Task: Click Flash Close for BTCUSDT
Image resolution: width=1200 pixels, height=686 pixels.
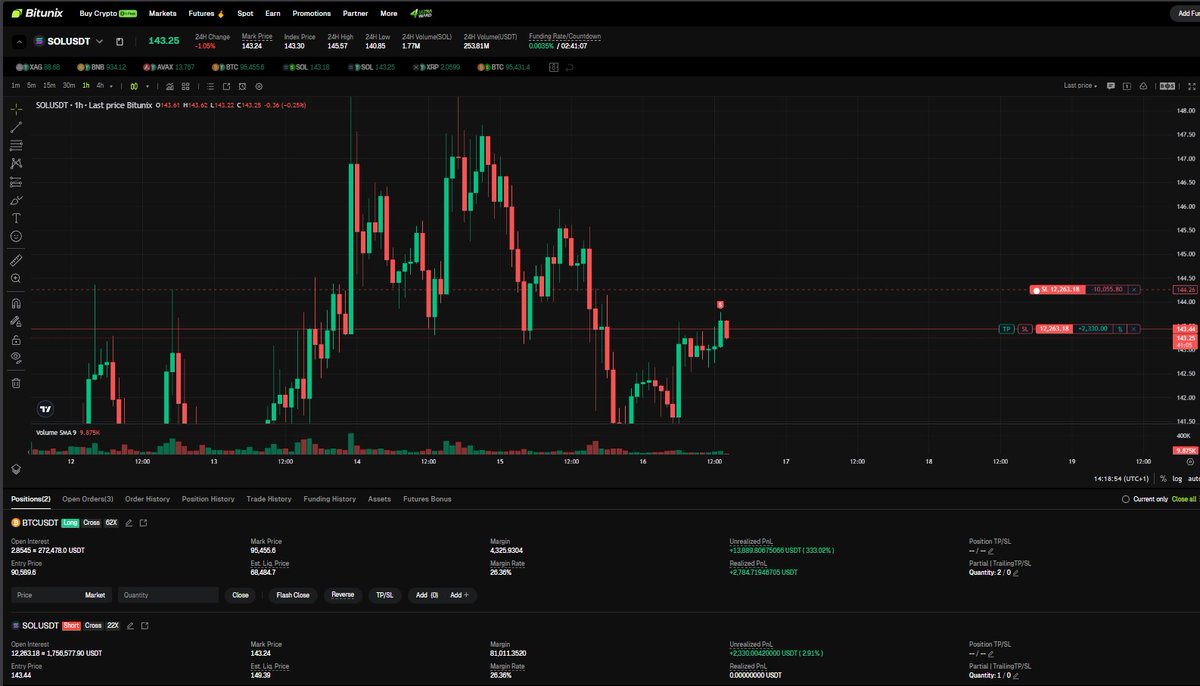Action: [293, 595]
